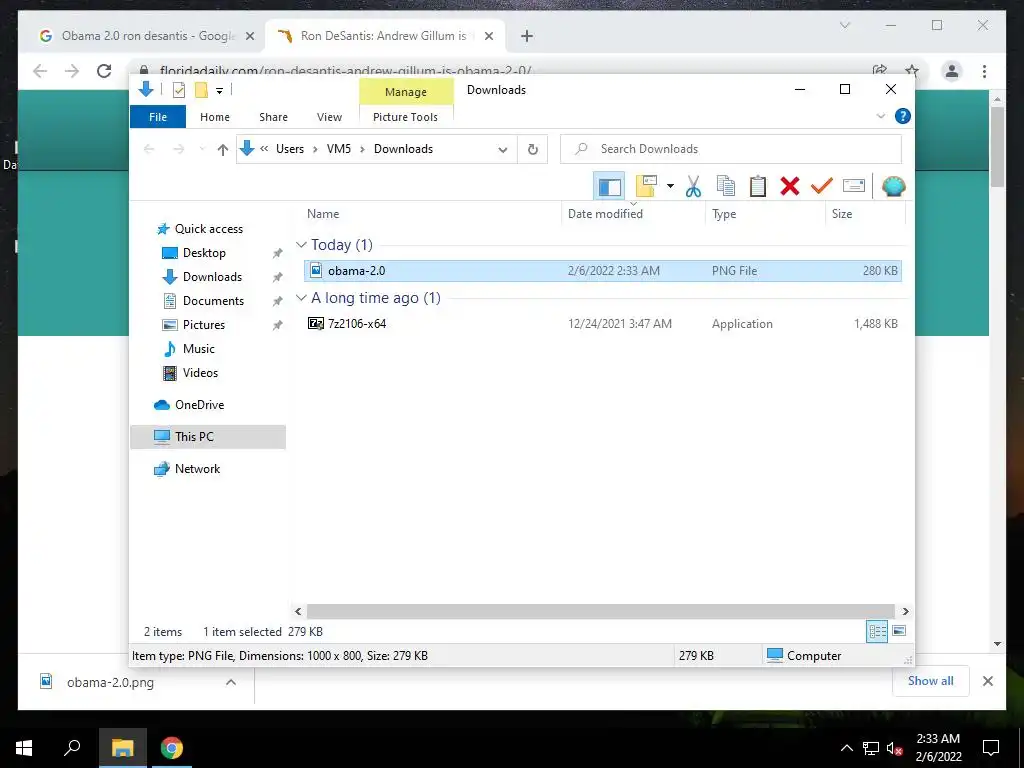Collapse the A long time ago group
This screenshot has width=1024, height=768.
point(301,298)
